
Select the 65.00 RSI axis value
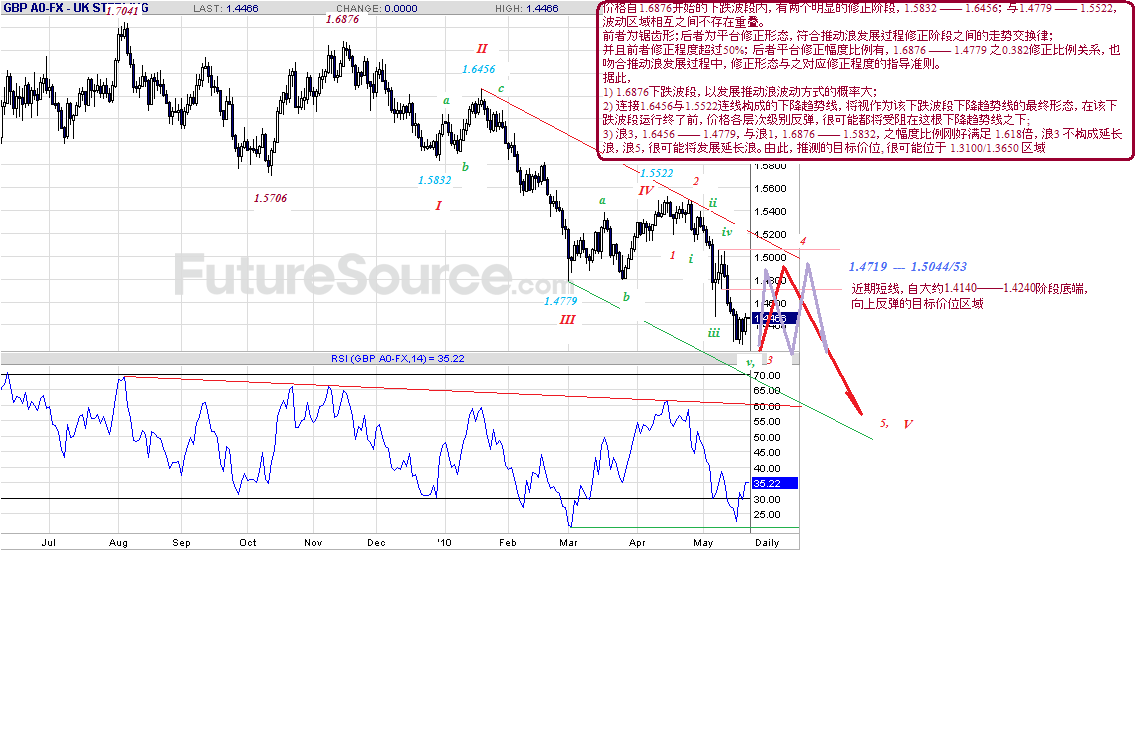(767, 391)
